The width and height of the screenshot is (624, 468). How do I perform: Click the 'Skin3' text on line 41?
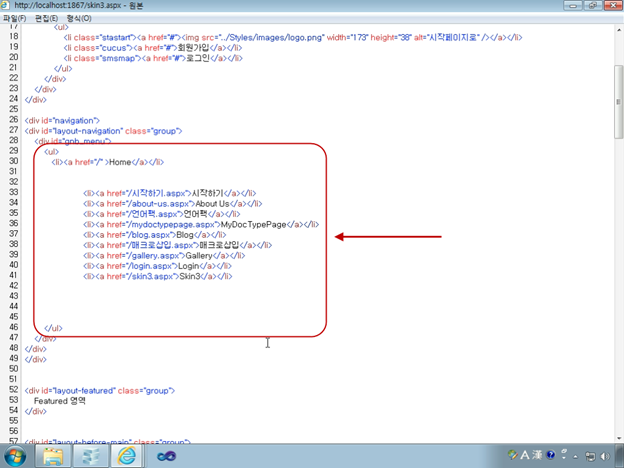[x=190, y=276]
